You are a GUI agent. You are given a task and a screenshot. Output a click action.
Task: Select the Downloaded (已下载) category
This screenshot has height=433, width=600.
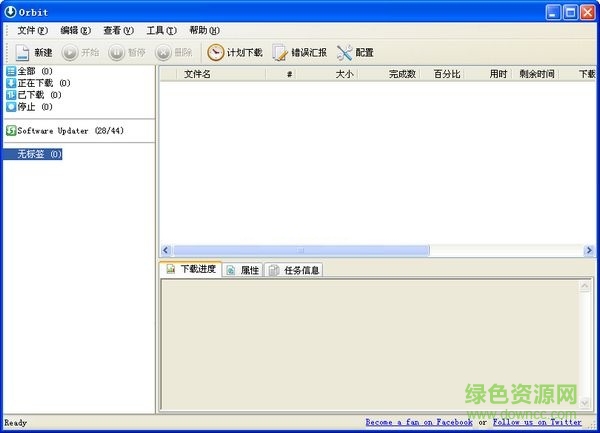click(x=34, y=95)
